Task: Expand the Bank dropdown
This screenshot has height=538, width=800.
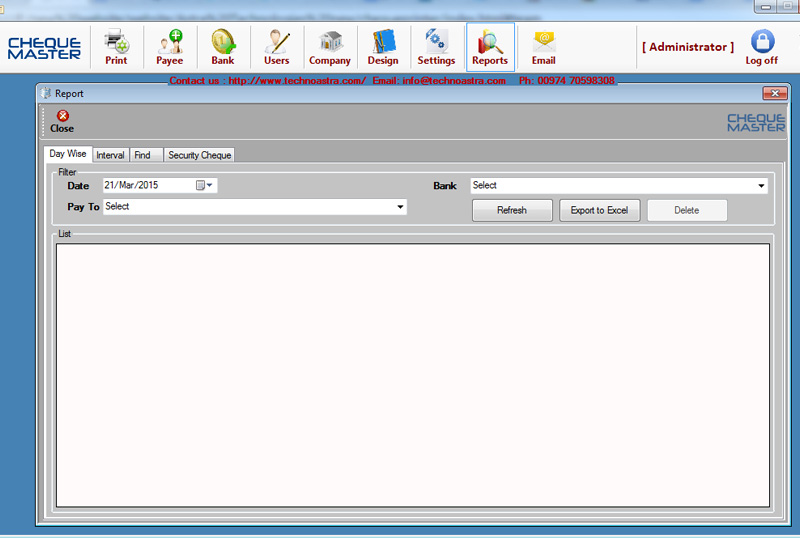Action: (761, 186)
